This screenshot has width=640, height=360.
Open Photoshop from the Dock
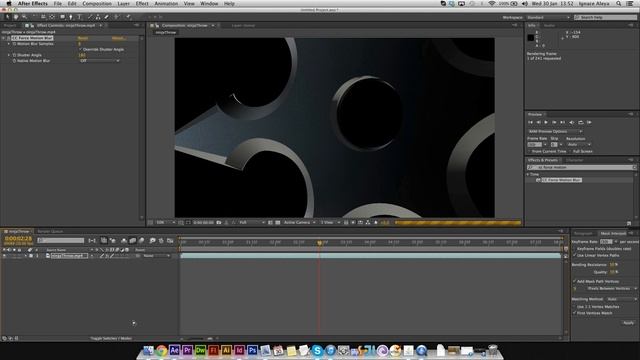[x=252, y=350]
